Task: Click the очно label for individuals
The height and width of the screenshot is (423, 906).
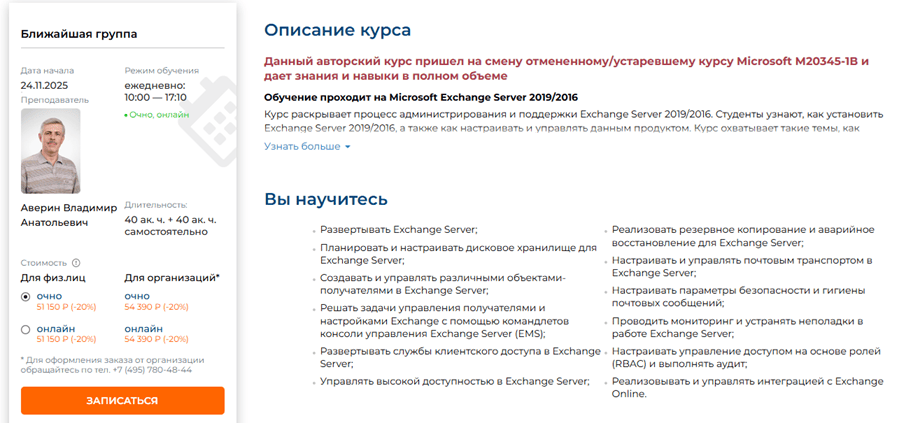Action: (49, 296)
